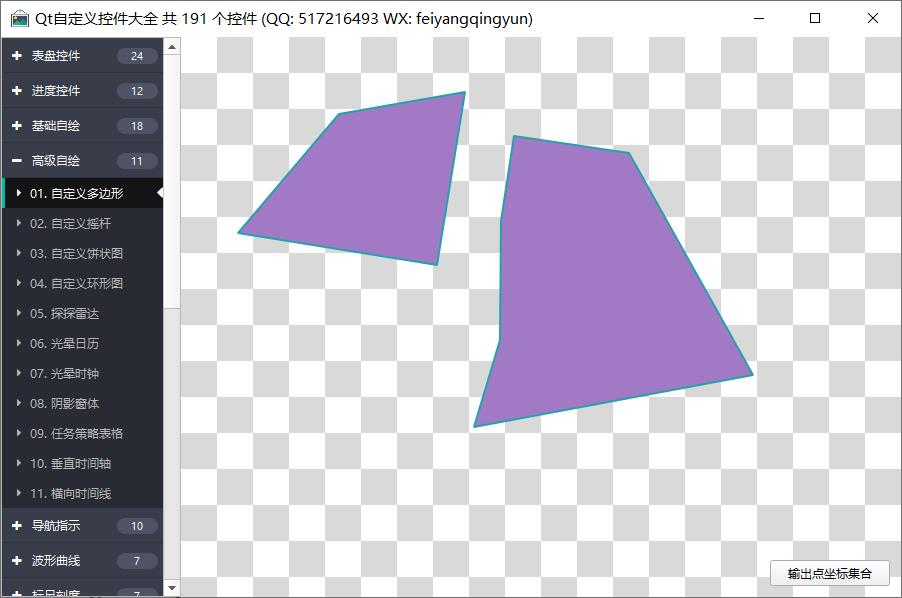Click the arrow icon before 05. 探探雷达
The width and height of the screenshot is (902, 598).
[x=19, y=314]
